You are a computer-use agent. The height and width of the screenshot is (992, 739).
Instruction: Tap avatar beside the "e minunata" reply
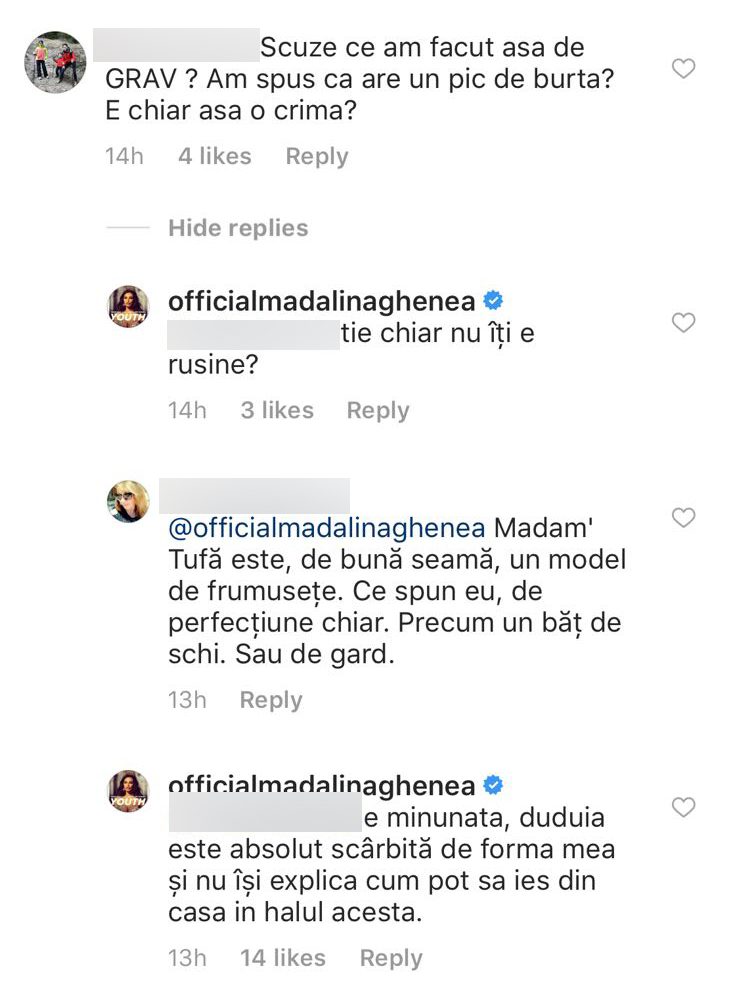click(128, 790)
